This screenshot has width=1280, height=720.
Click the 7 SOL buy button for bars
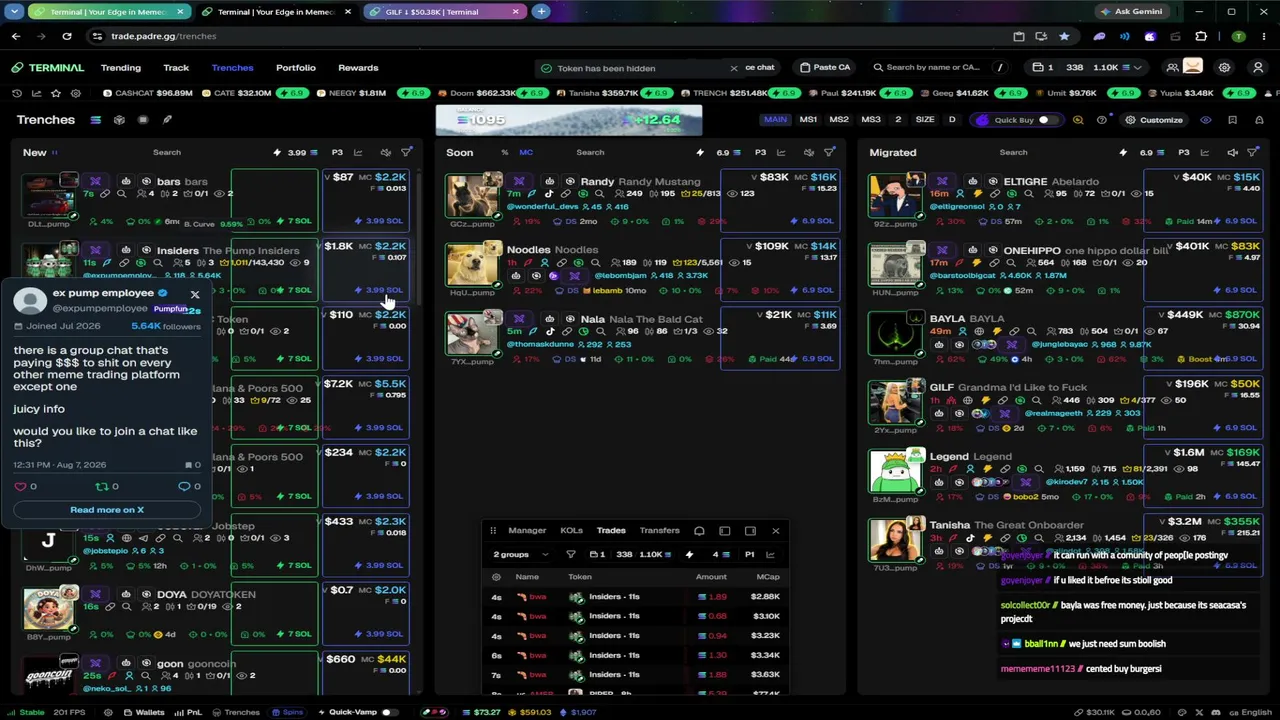click(x=294, y=221)
